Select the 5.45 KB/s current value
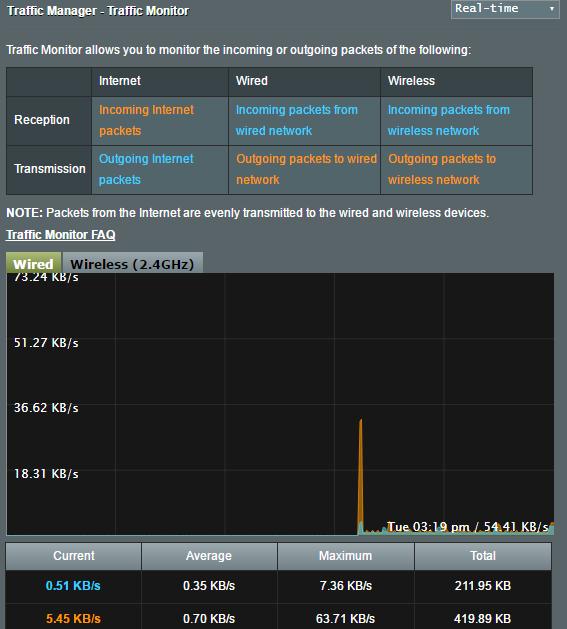The width and height of the screenshot is (567, 629). click(x=73, y=619)
